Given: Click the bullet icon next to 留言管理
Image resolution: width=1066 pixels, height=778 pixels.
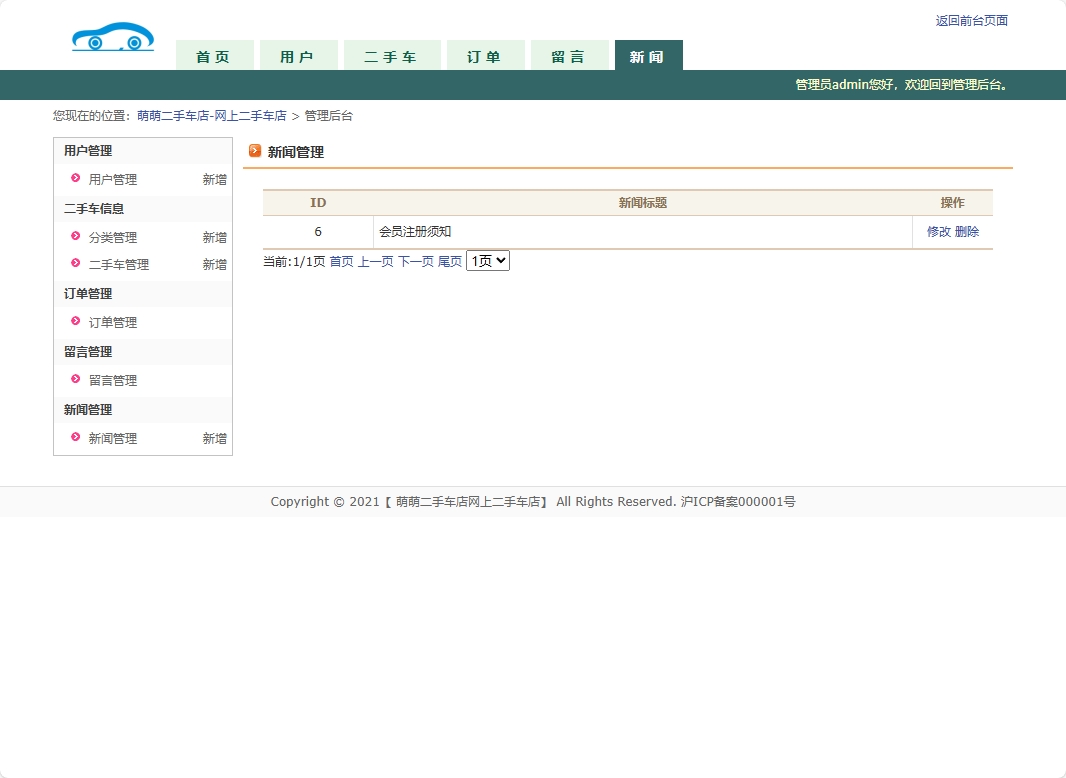Looking at the screenshot, I should point(75,380).
